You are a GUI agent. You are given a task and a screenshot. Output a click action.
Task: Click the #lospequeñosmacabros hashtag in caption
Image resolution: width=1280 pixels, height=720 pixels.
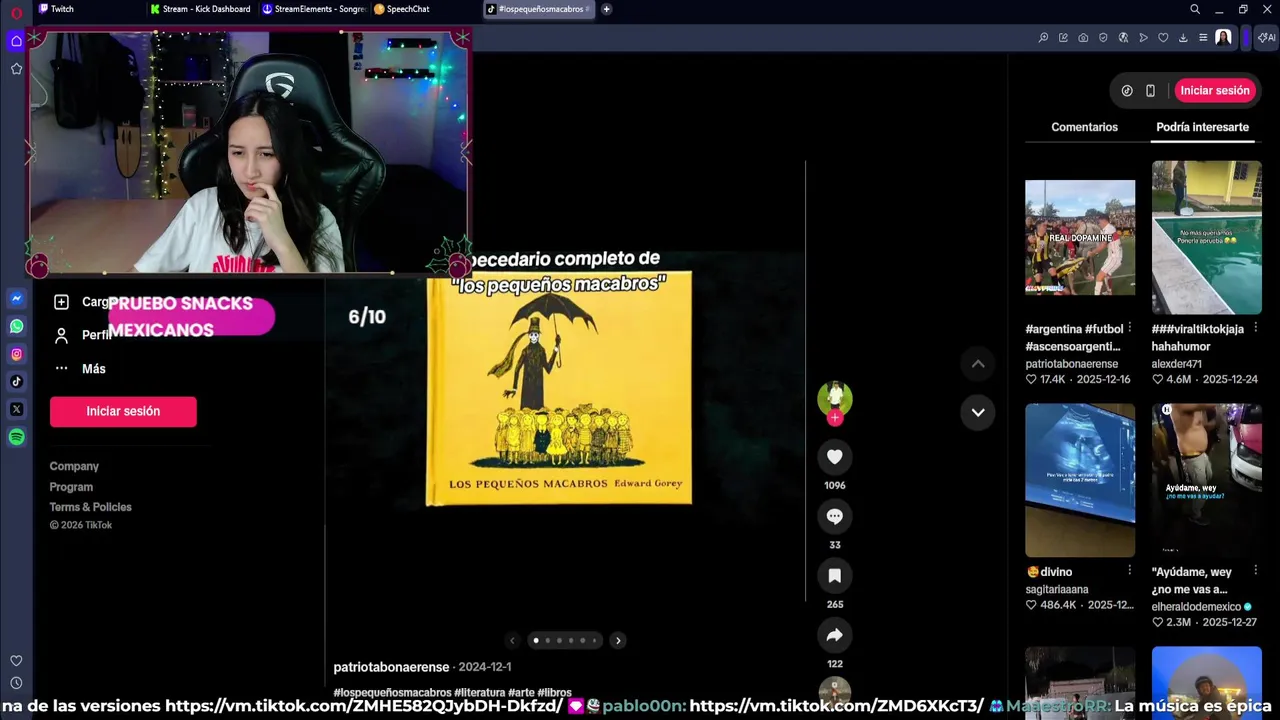click(392, 692)
